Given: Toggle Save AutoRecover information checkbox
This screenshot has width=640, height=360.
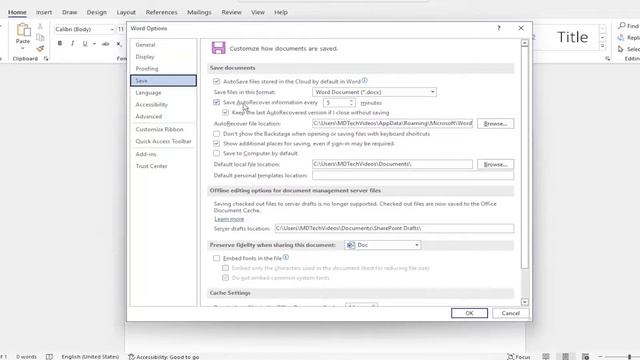Looking at the screenshot, I should coord(216,102).
